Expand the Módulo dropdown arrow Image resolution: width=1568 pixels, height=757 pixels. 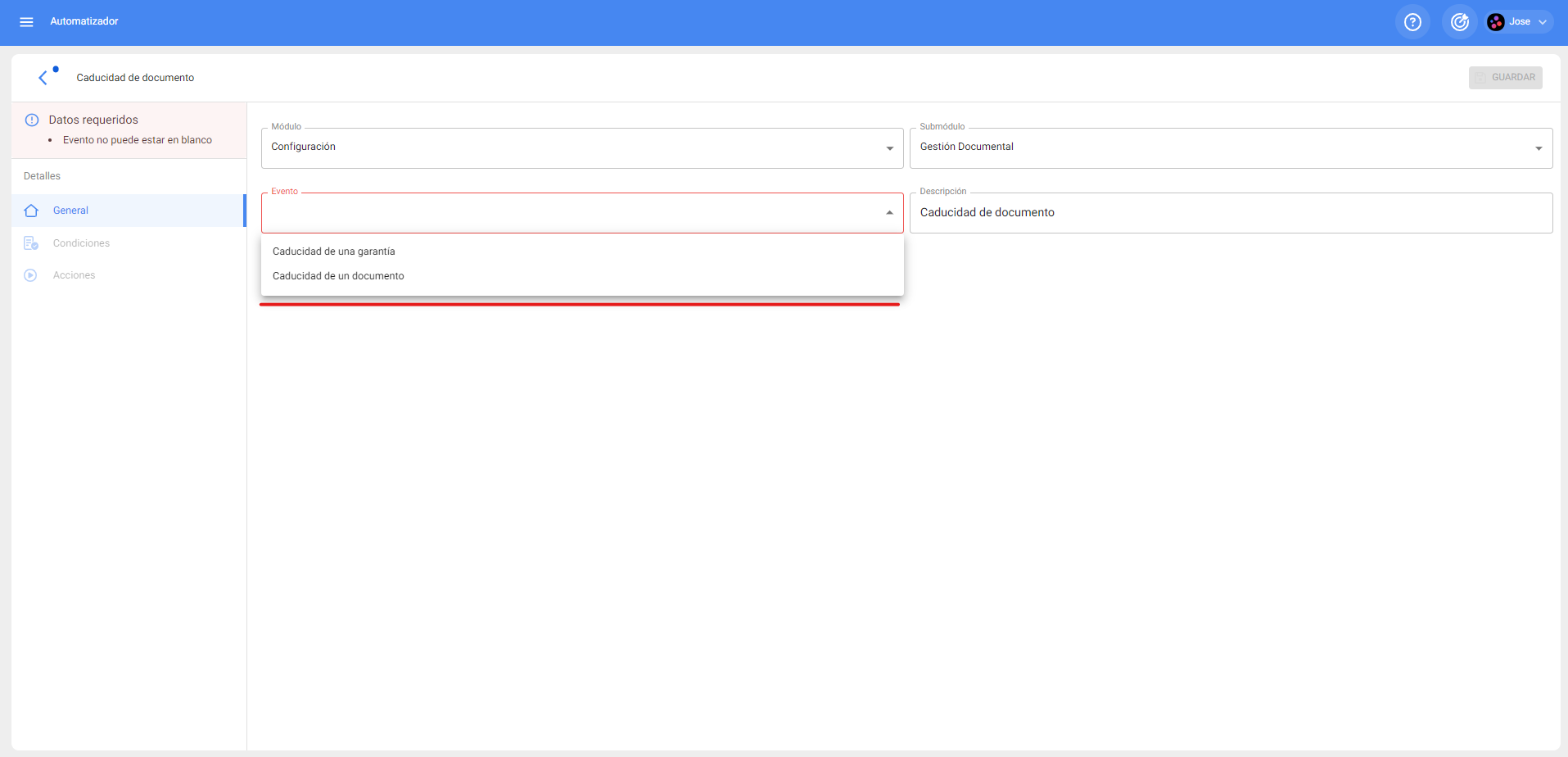(x=889, y=148)
